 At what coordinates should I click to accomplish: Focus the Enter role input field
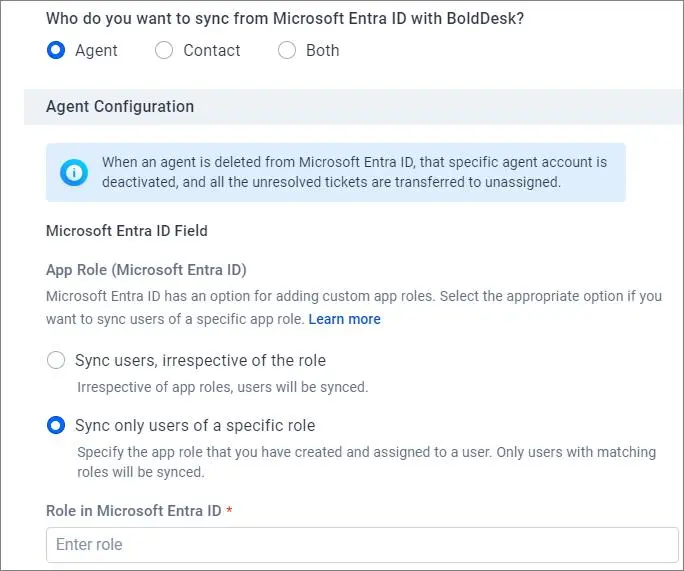click(362, 545)
